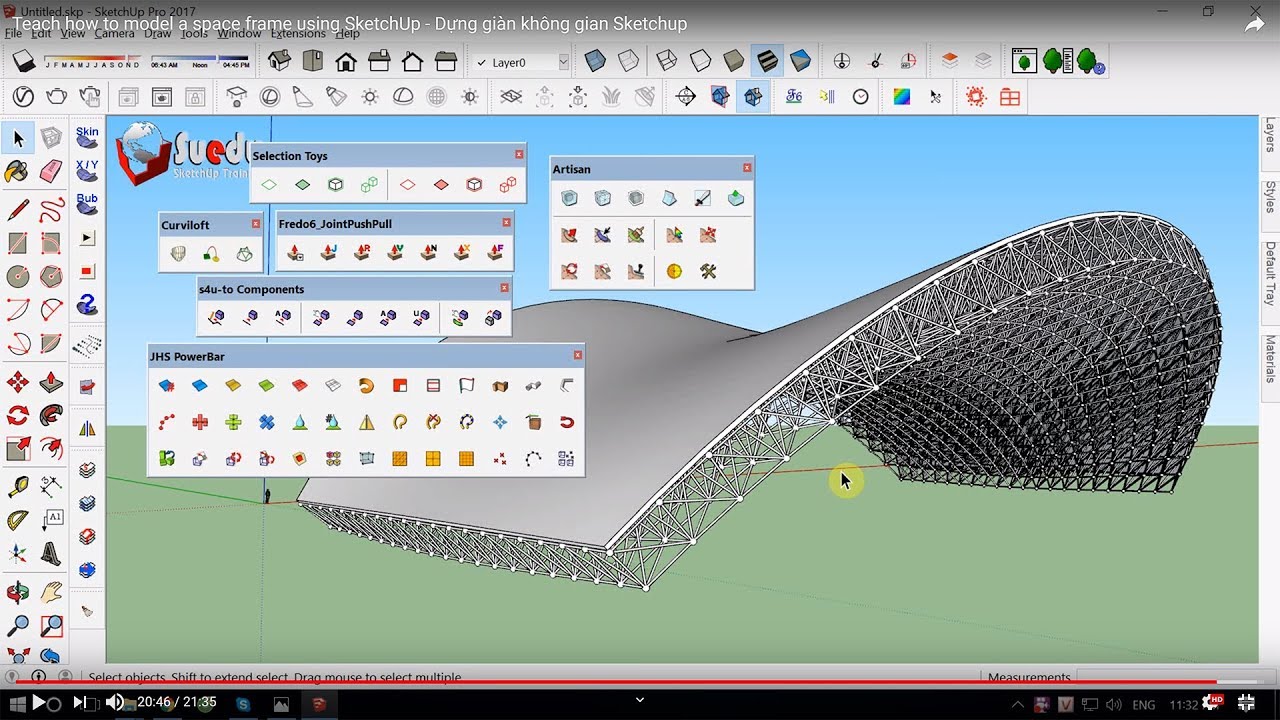Toggle Wireframe face style
This screenshot has height=720, width=1280.
pyautogui.click(x=667, y=61)
